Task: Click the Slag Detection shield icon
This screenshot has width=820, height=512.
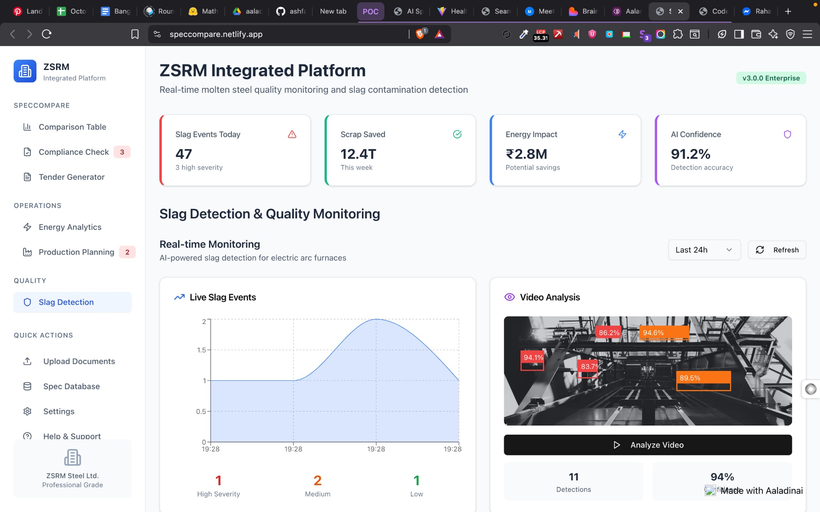Action: tap(27, 302)
